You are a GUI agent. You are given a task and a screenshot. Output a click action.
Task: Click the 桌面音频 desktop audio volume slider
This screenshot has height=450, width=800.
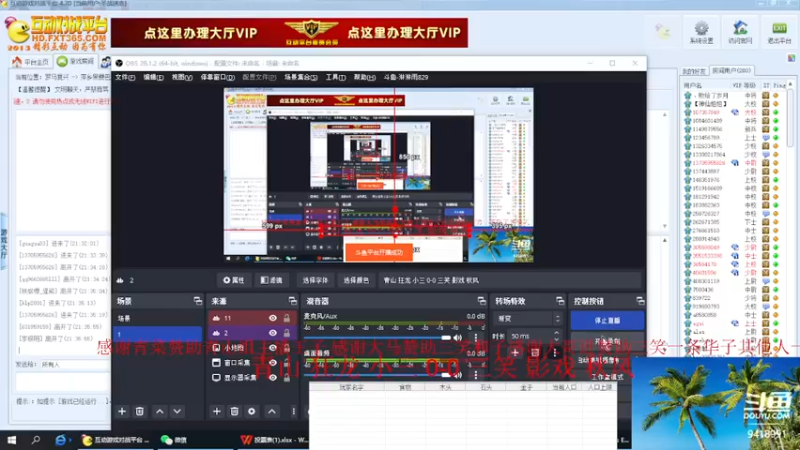click(x=378, y=375)
